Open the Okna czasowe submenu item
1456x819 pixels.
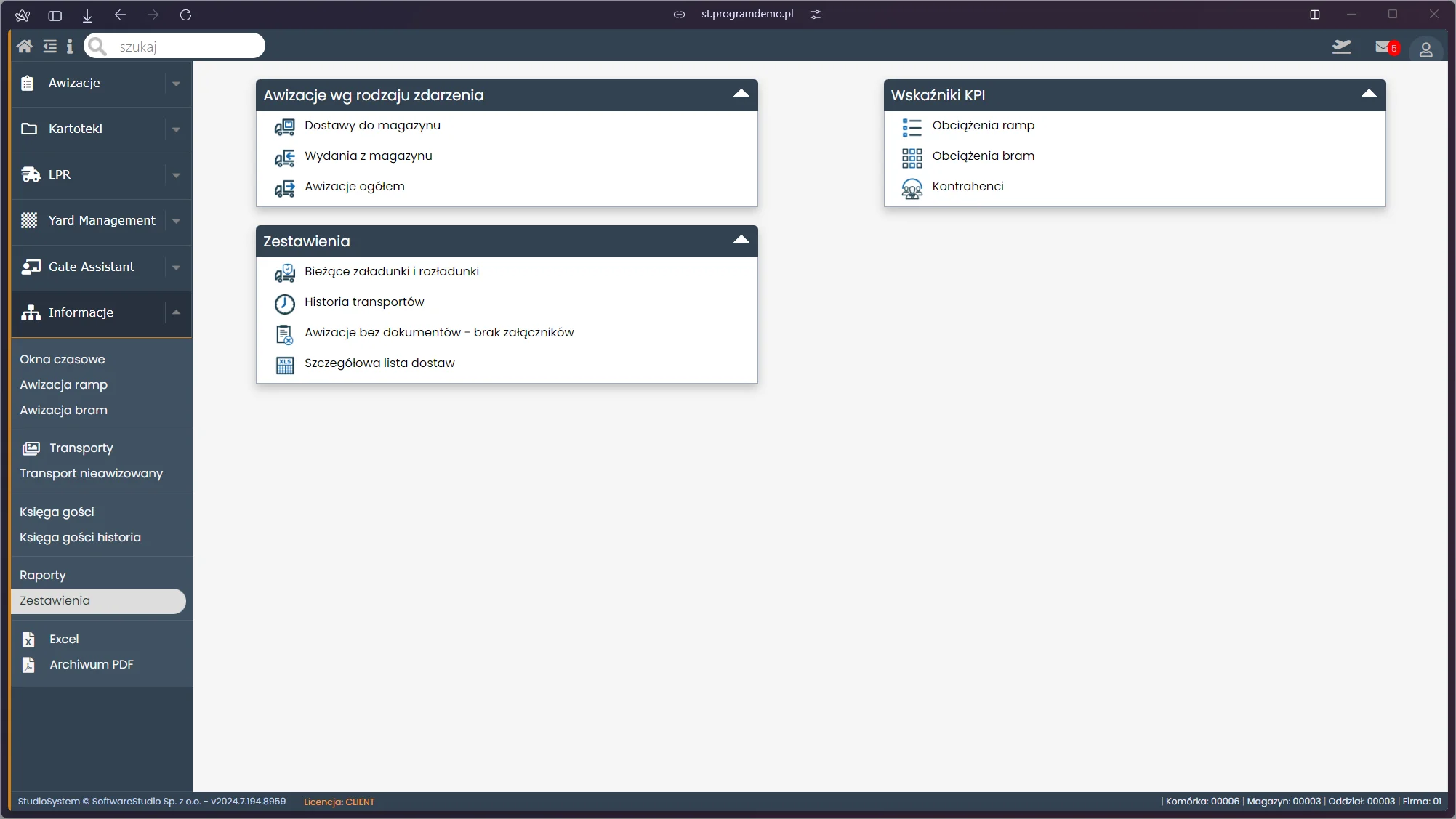tap(63, 360)
